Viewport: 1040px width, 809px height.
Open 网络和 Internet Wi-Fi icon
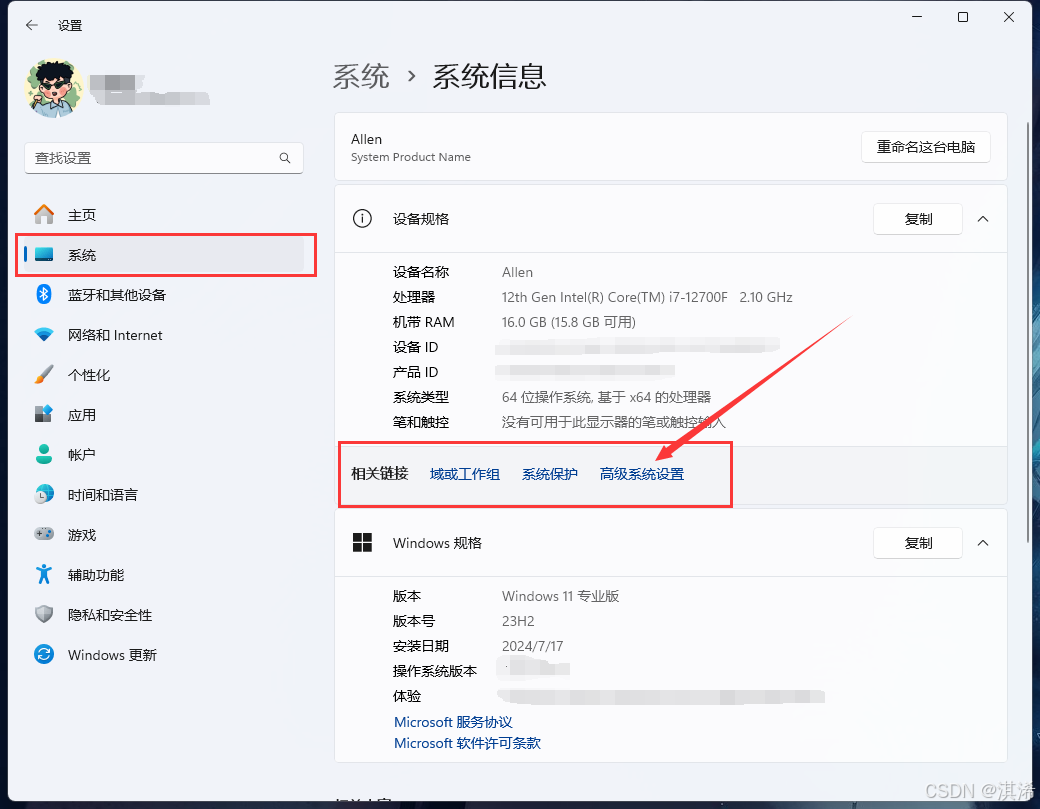(x=44, y=335)
